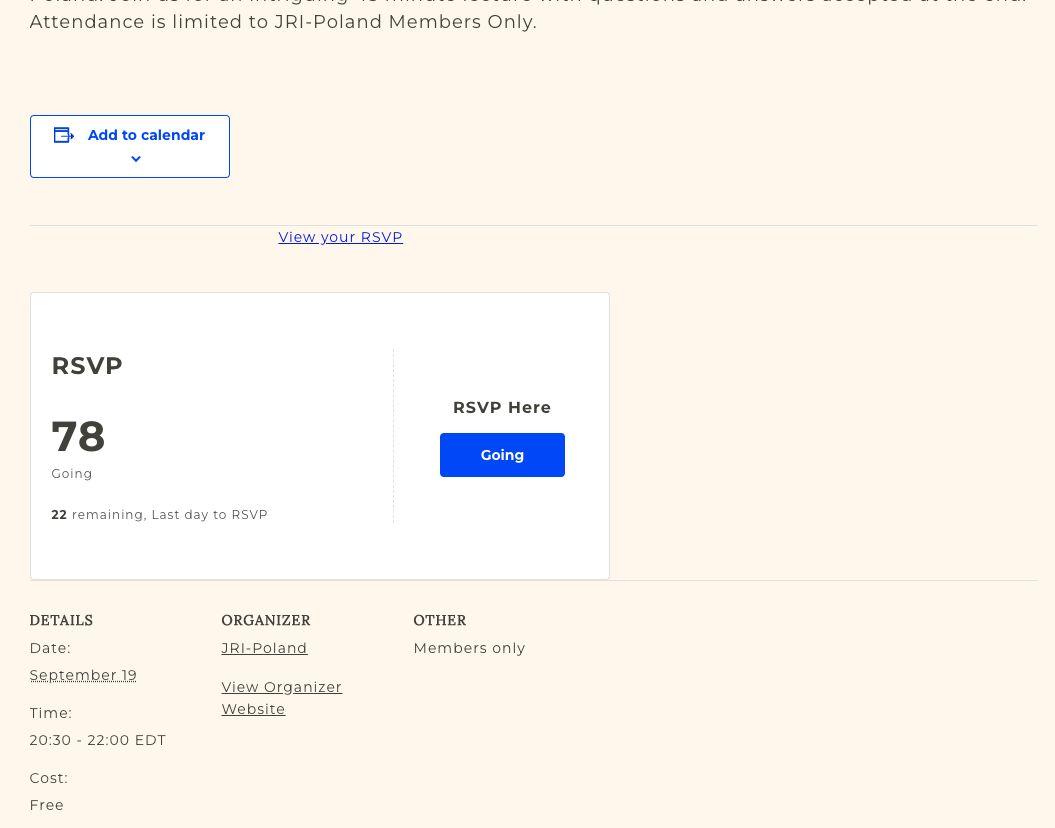1055x828 pixels.
Task: Click the 22 remaining text
Action: pyautogui.click(x=159, y=514)
